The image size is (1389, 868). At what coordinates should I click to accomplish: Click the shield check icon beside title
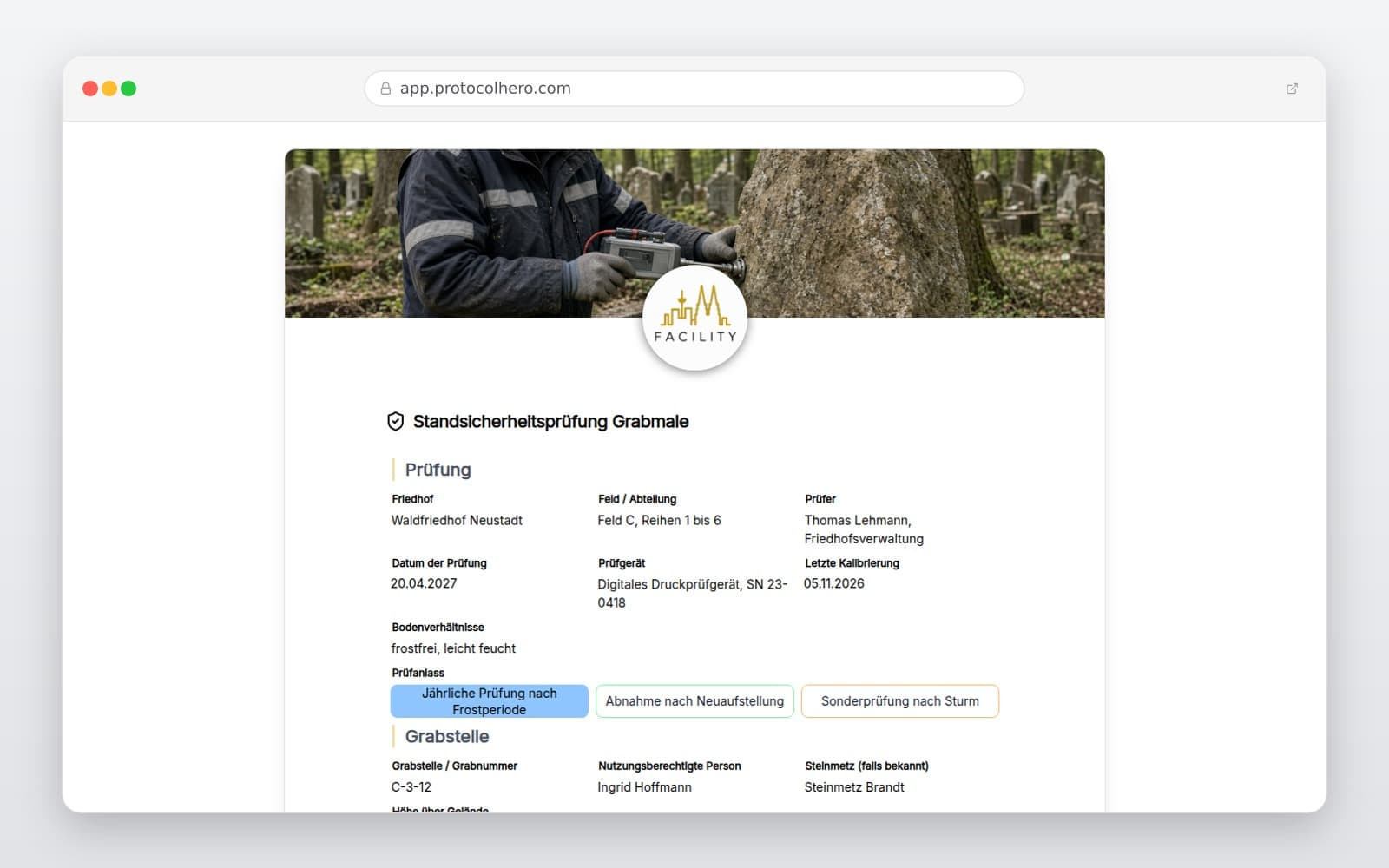click(x=395, y=422)
